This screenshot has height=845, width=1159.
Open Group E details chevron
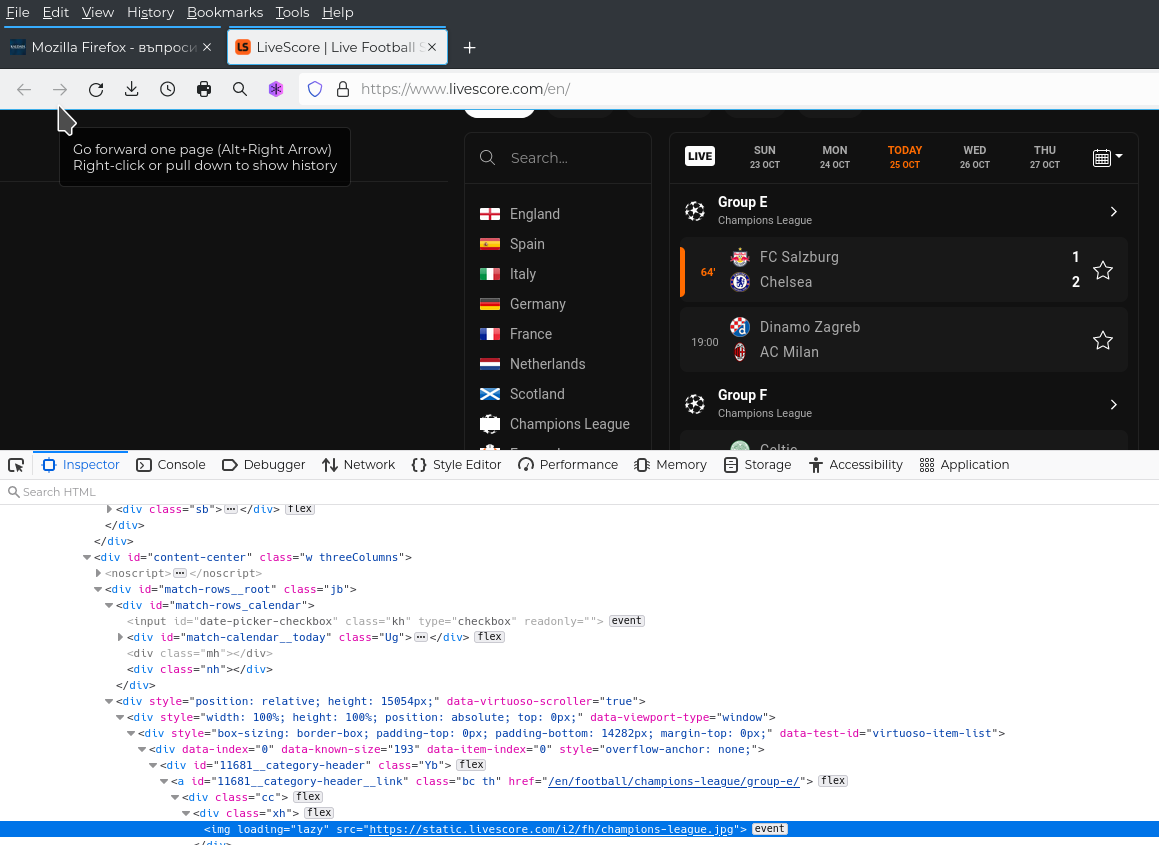tap(1114, 211)
